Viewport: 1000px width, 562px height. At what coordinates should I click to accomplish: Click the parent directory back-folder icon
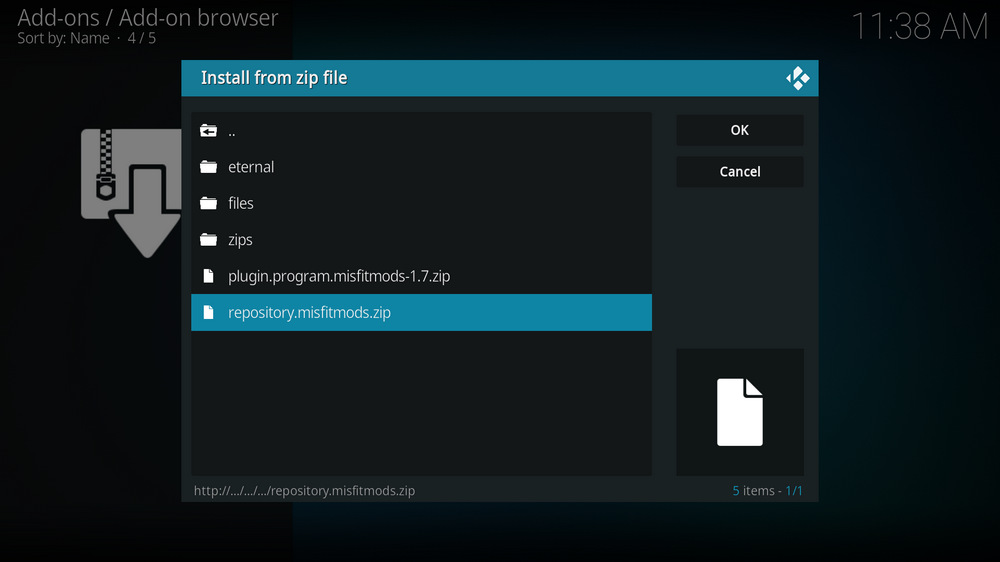tap(208, 131)
